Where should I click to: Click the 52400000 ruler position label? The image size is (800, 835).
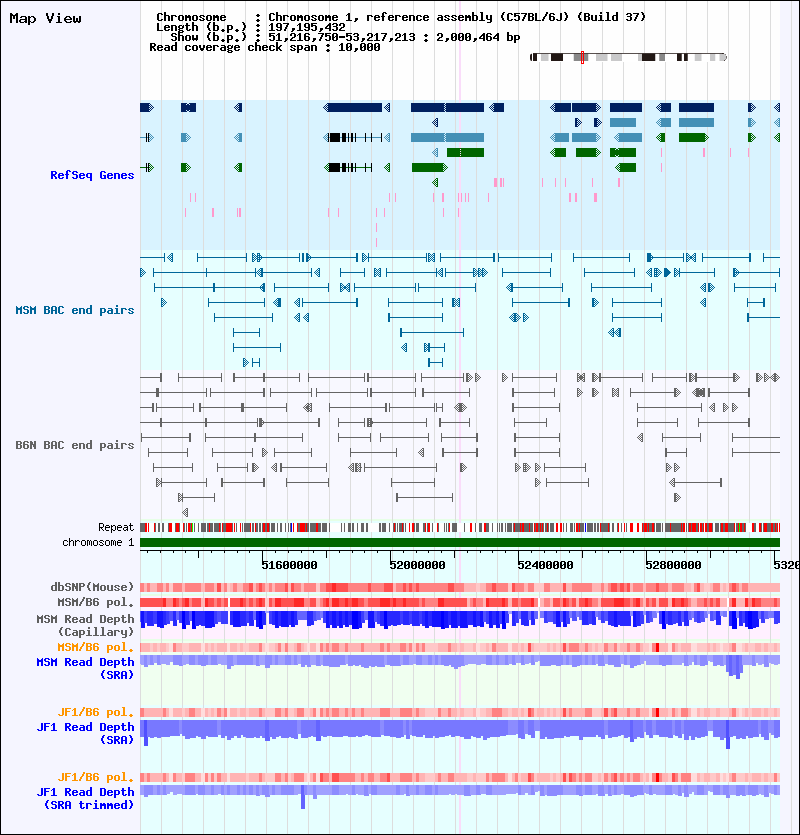tap(545, 565)
